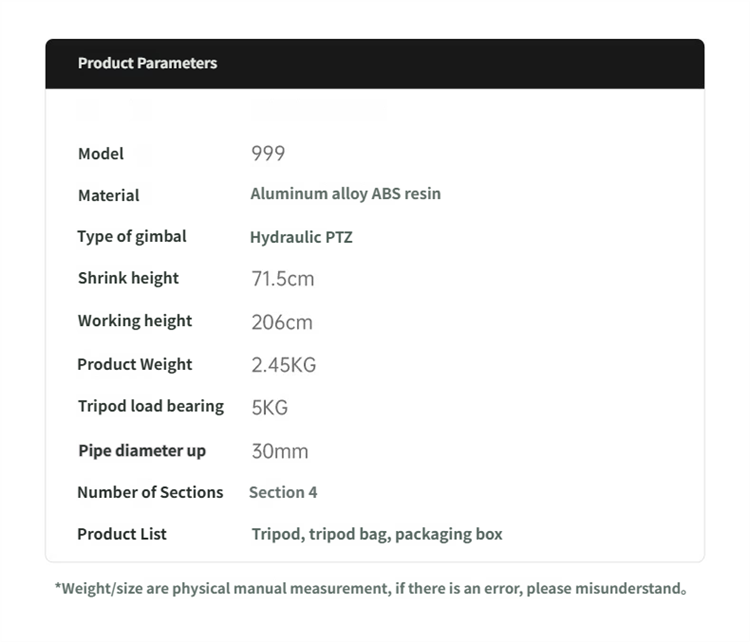The image size is (750, 642).
Task: Click the 5KG load bearing value
Action: [270, 408]
